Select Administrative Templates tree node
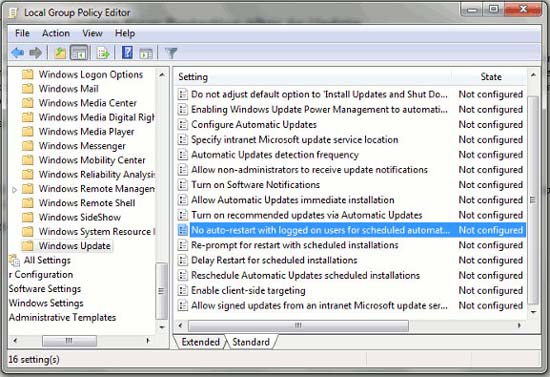 pyautogui.click(x=62, y=317)
